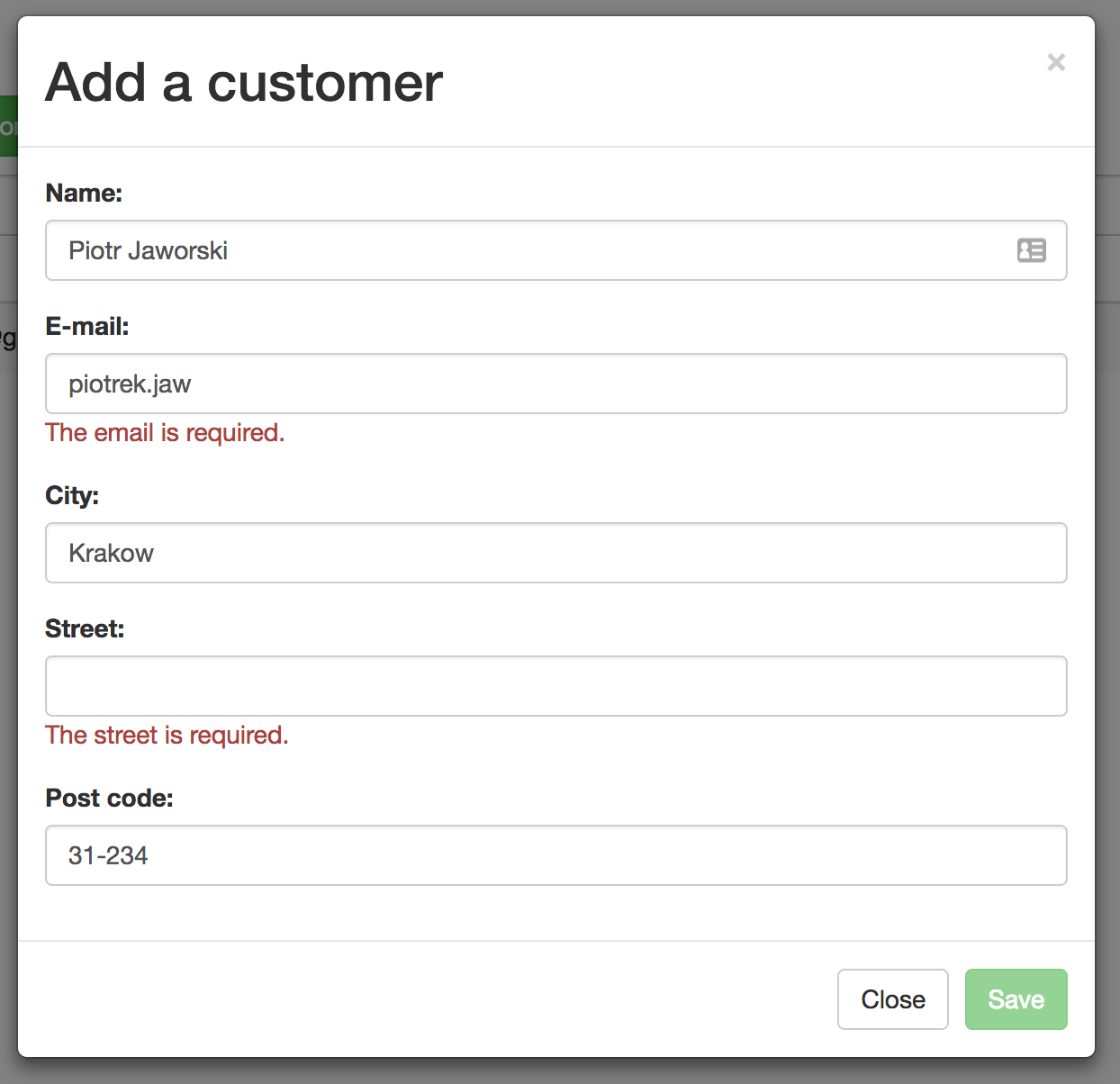The width and height of the screenshot is (1120, 1084).
Task: Click the 'City:' field label
Action: click(72, 495)
